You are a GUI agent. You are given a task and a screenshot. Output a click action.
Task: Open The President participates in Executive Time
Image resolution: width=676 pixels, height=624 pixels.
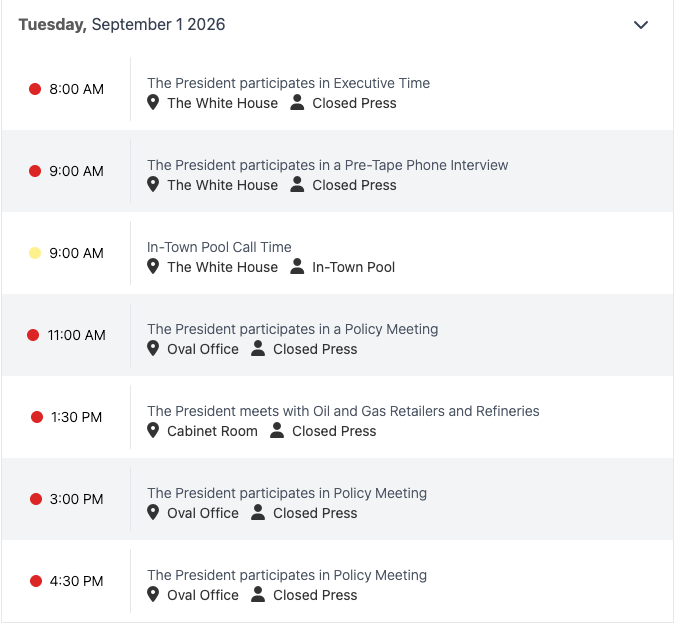tap(288, 83)
